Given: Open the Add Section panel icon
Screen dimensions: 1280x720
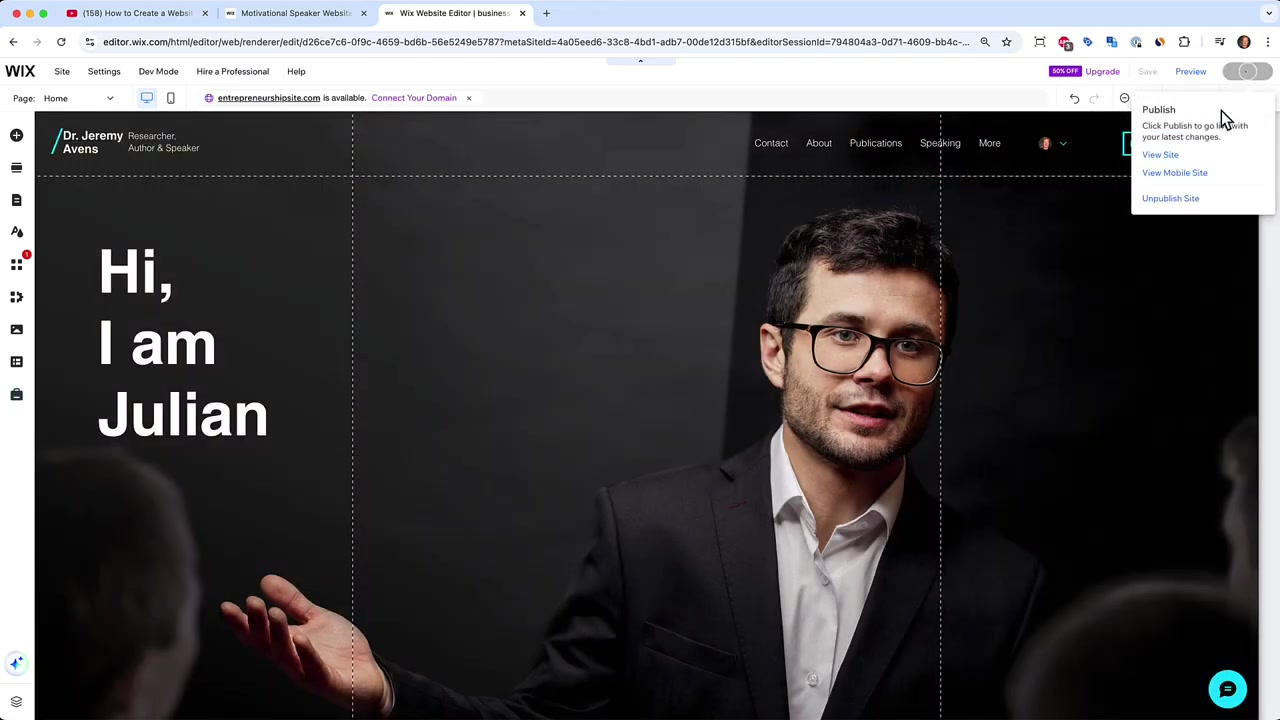Looking at the screenshot, I should point(16,167).
